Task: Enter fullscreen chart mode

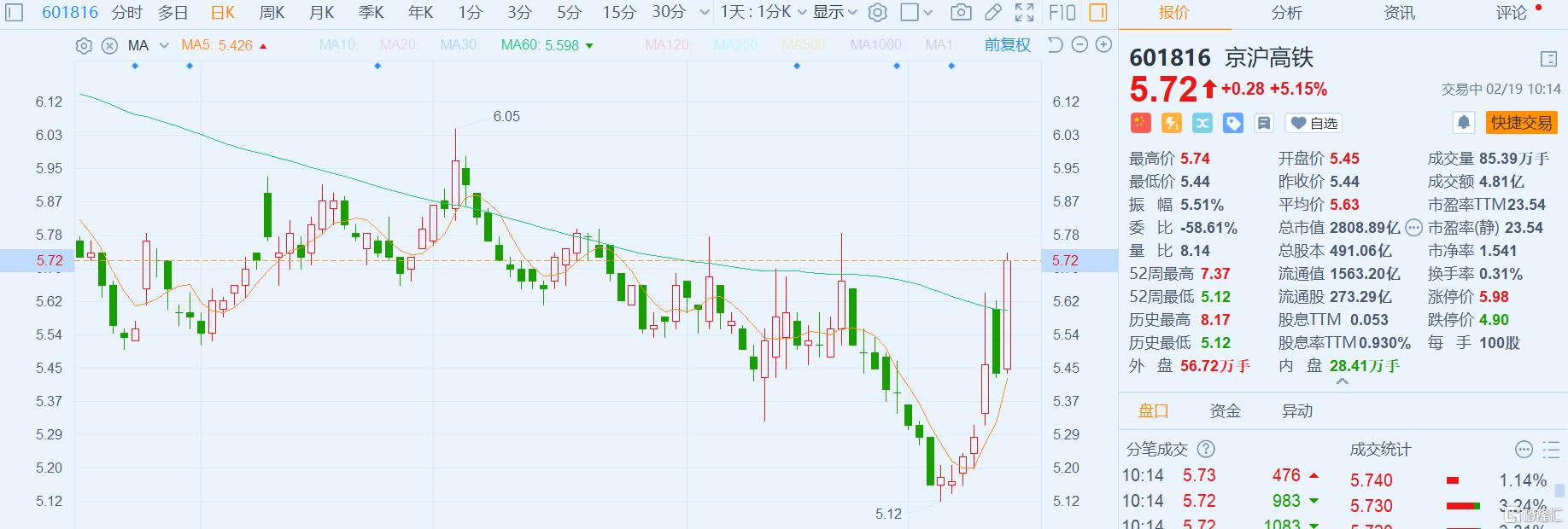Action: tap(1025, 13)
